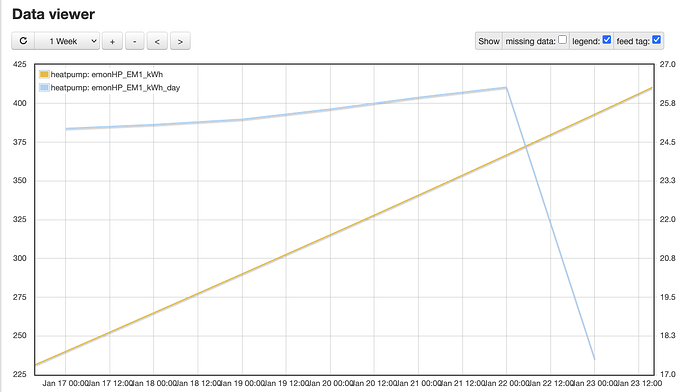The width and height of the screenshot is (690, 392).
Task: Click the left axis label 275
Action: [x=19, y=297]
